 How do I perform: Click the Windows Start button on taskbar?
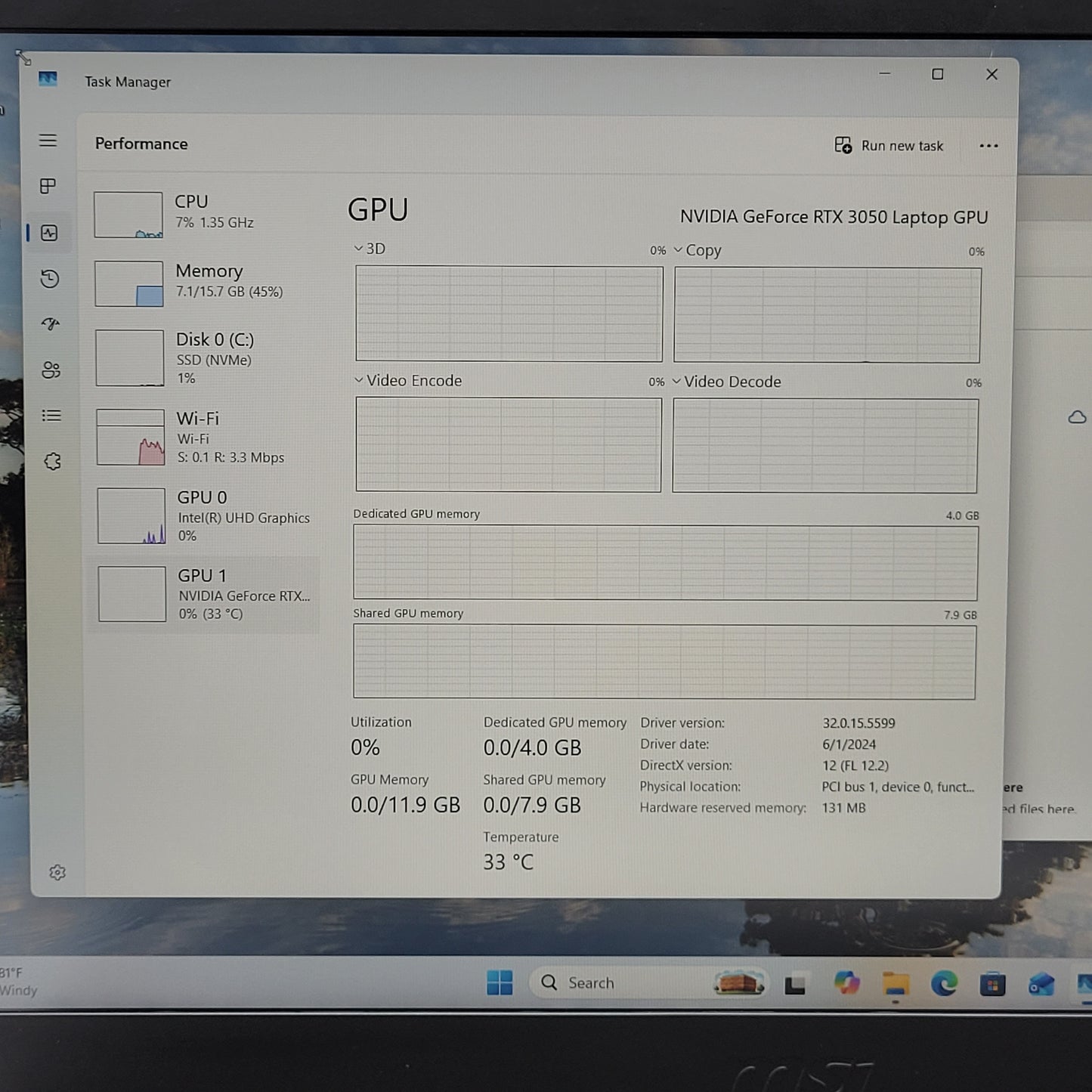(x=500, y=983)
